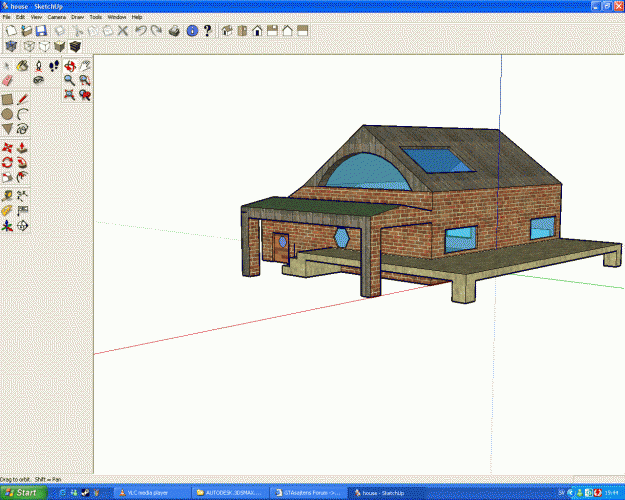The height and width of the screenshot is (500, 625).
Task: Switch to Wireframe display mode
Action: [28, 46]
